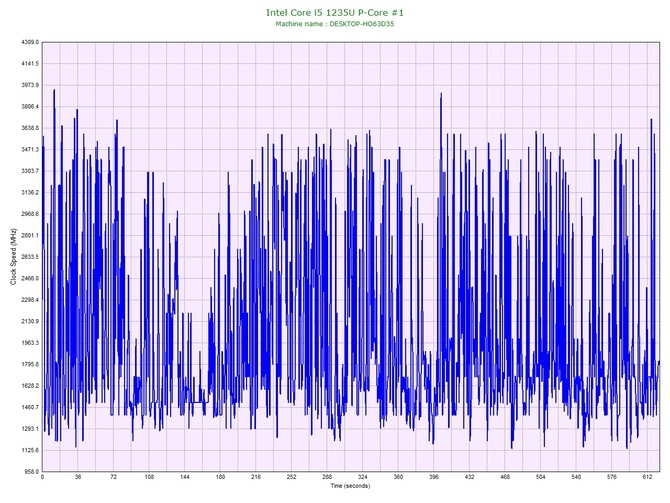This screenshot has height=503, width=670.
Task: Click the y-axis value 3638.8
Action: click(30, 128)
